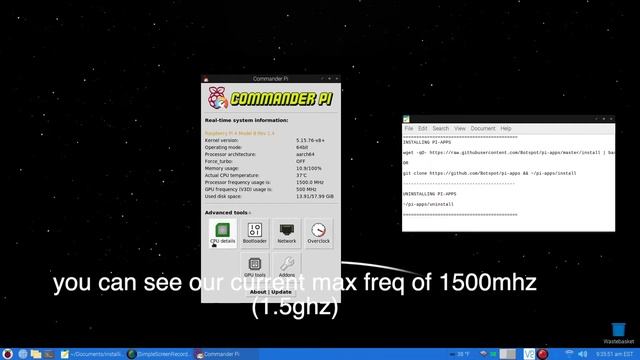This screenshot has width=640, height=360.
Task: Launch the web browser globe icon
Action: tap(23, 354)
